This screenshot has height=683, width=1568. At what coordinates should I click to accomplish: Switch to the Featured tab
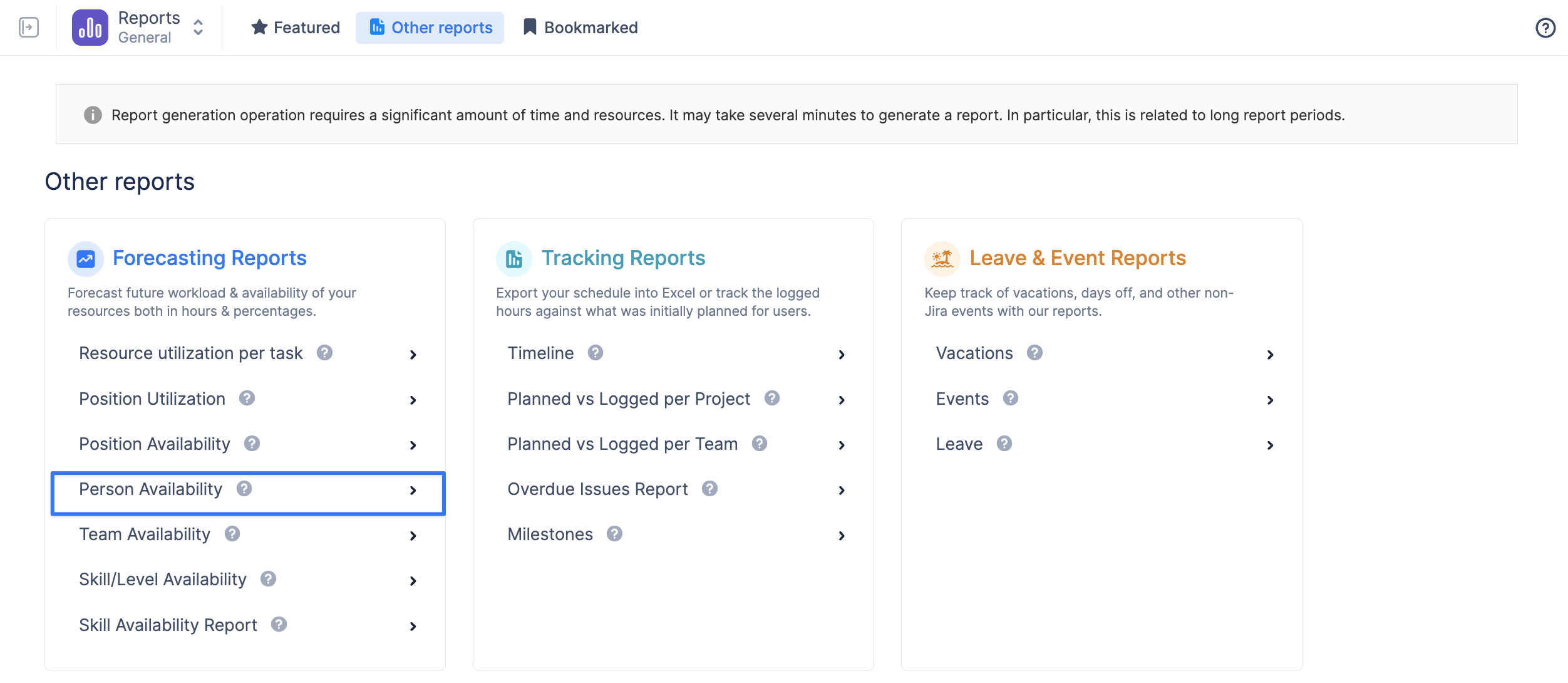point(295,28)
